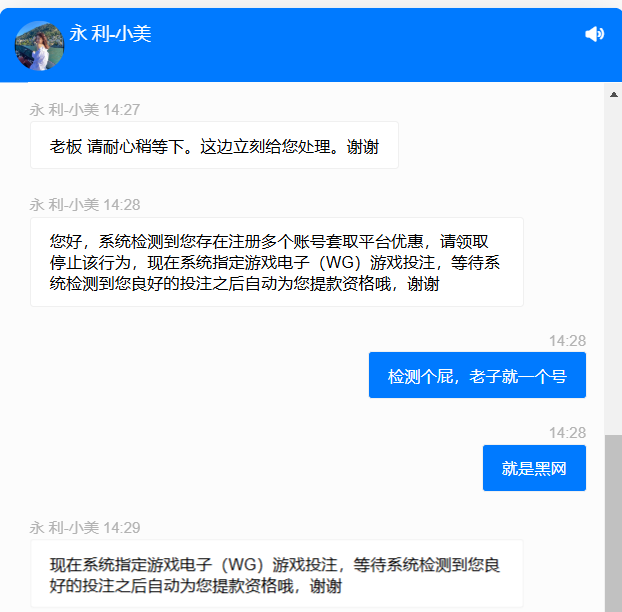The image size is (622, 612).
Task: Click the sender label timestamped 14:29
Action: pos(85,528)
